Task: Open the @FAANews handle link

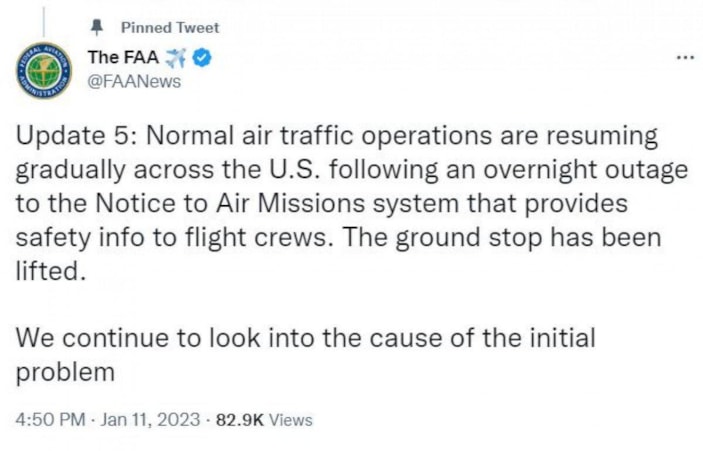Action: pos(135,81)
